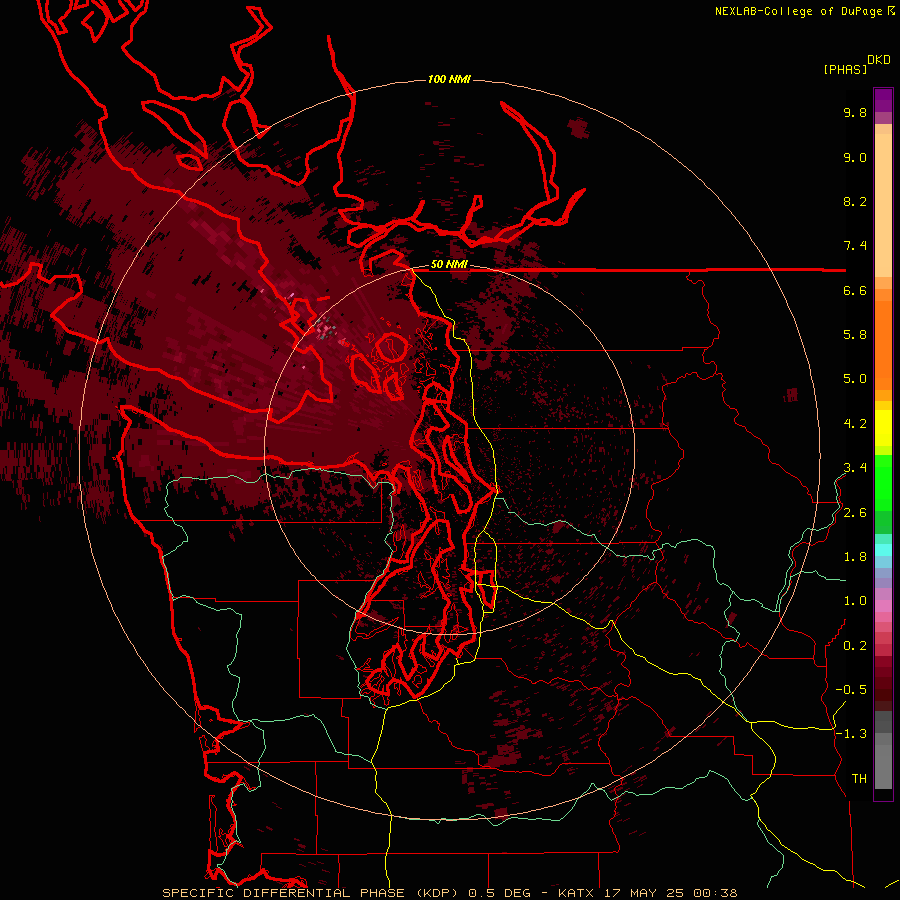Viewport: 900px width, 900px height.
Task: Click the 17 MAY 25 date text
Action: point(643,893)
